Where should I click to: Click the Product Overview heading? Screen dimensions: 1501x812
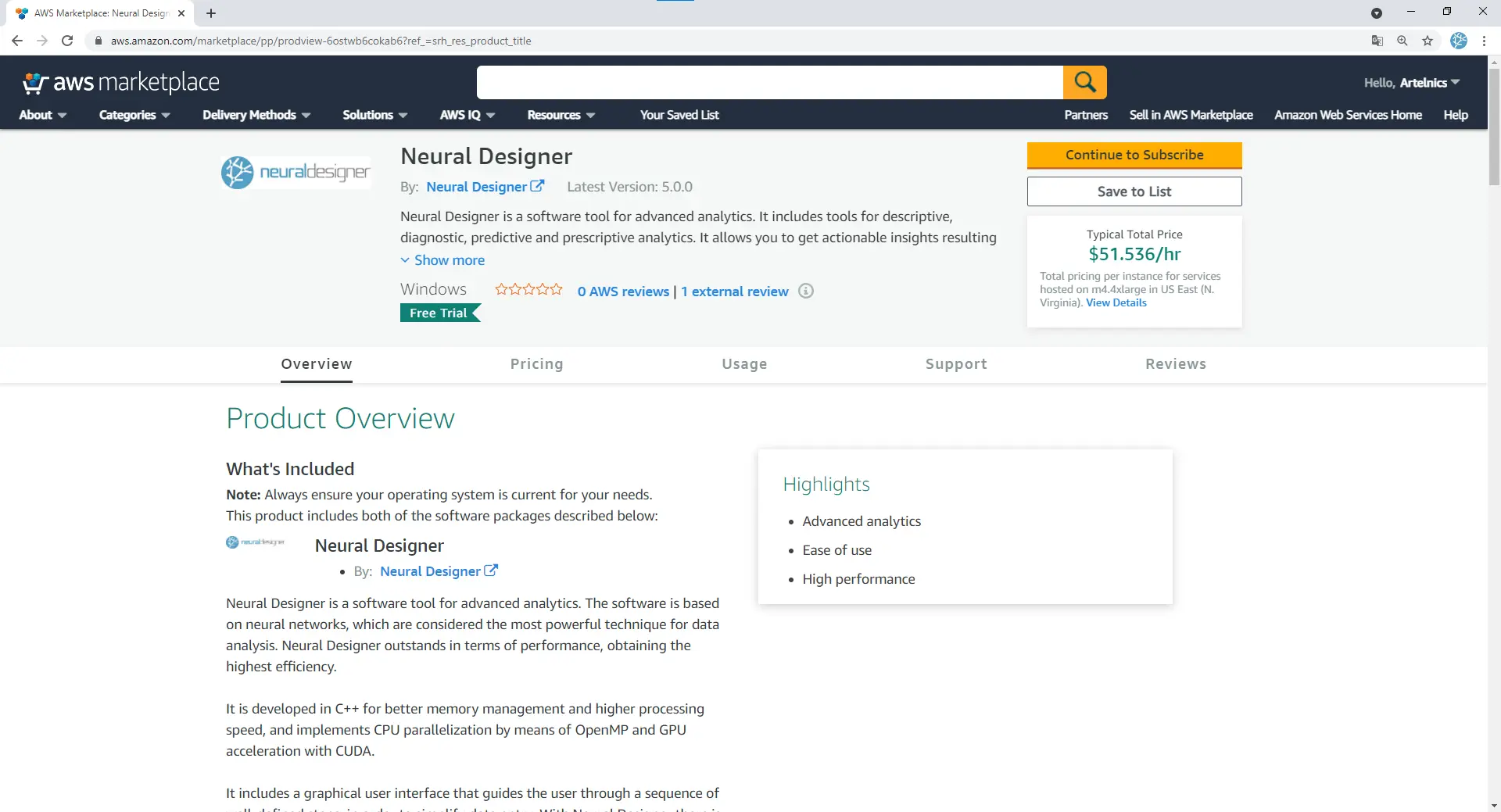click(340, 418)
